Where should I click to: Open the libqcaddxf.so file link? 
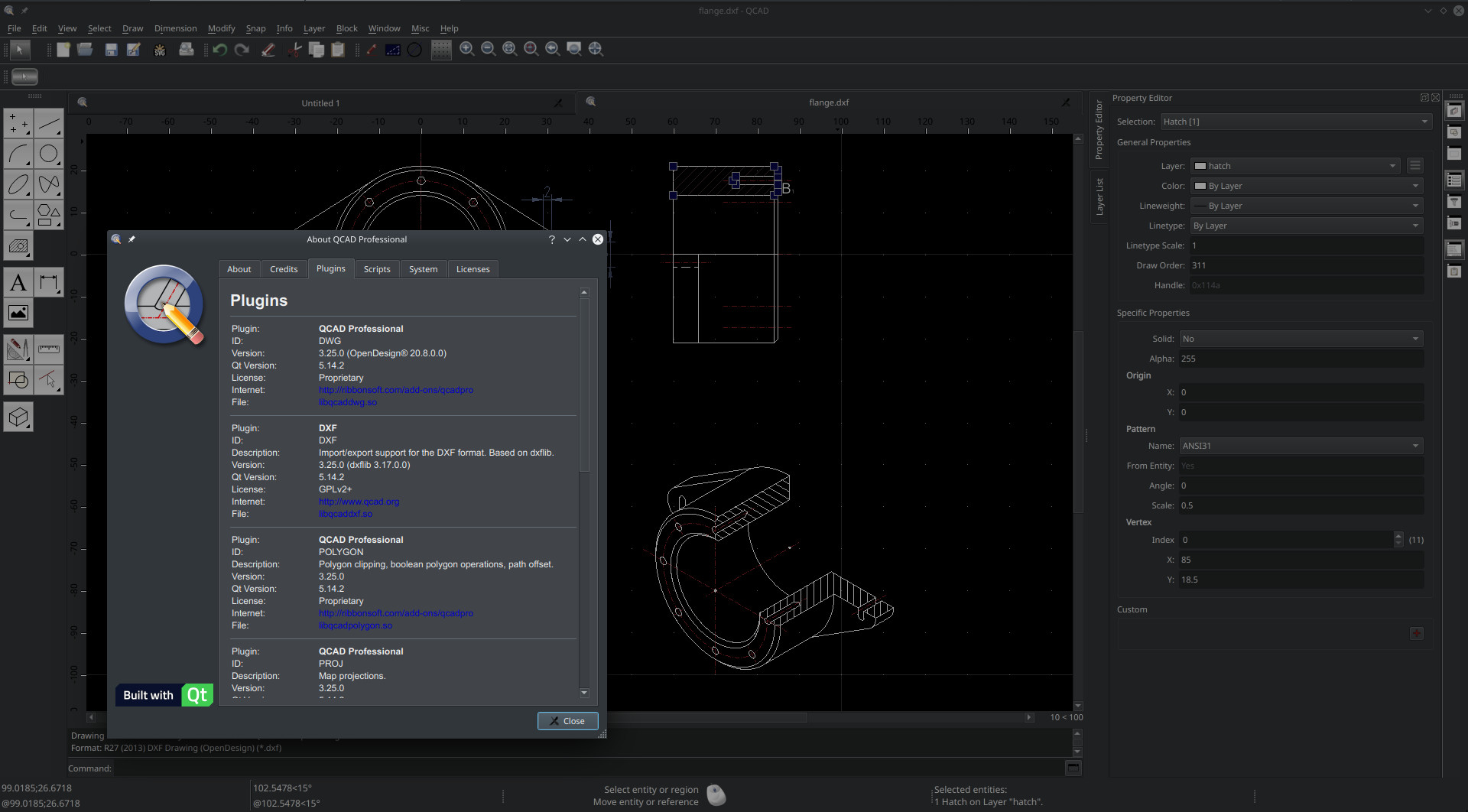345,514
